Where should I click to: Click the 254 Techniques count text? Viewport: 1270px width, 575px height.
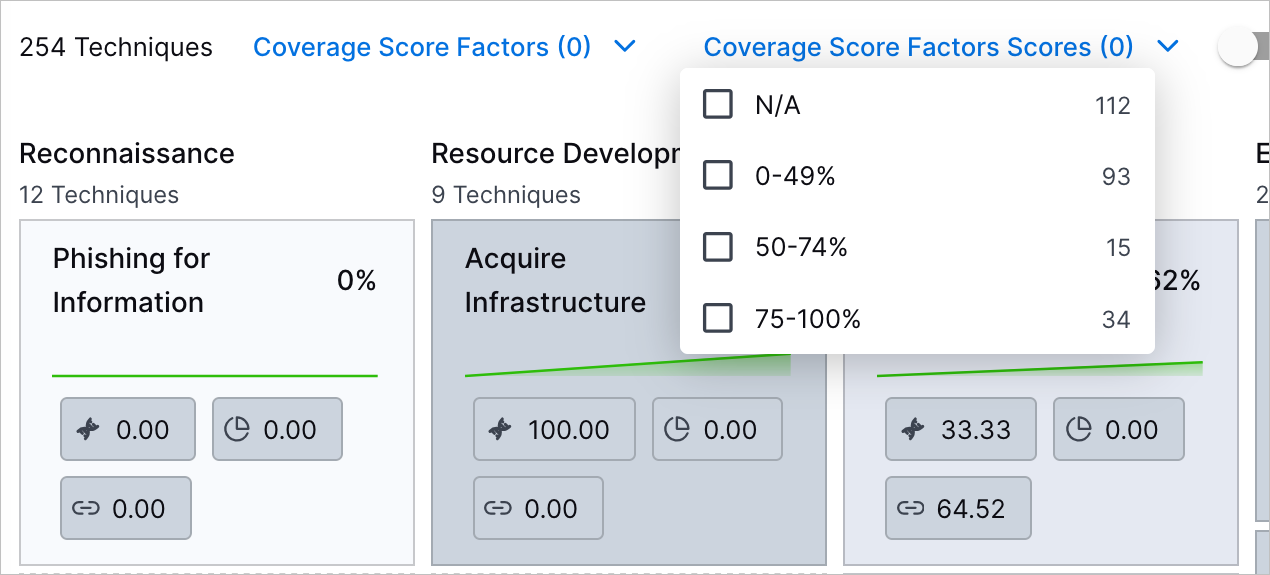(116, 47)
